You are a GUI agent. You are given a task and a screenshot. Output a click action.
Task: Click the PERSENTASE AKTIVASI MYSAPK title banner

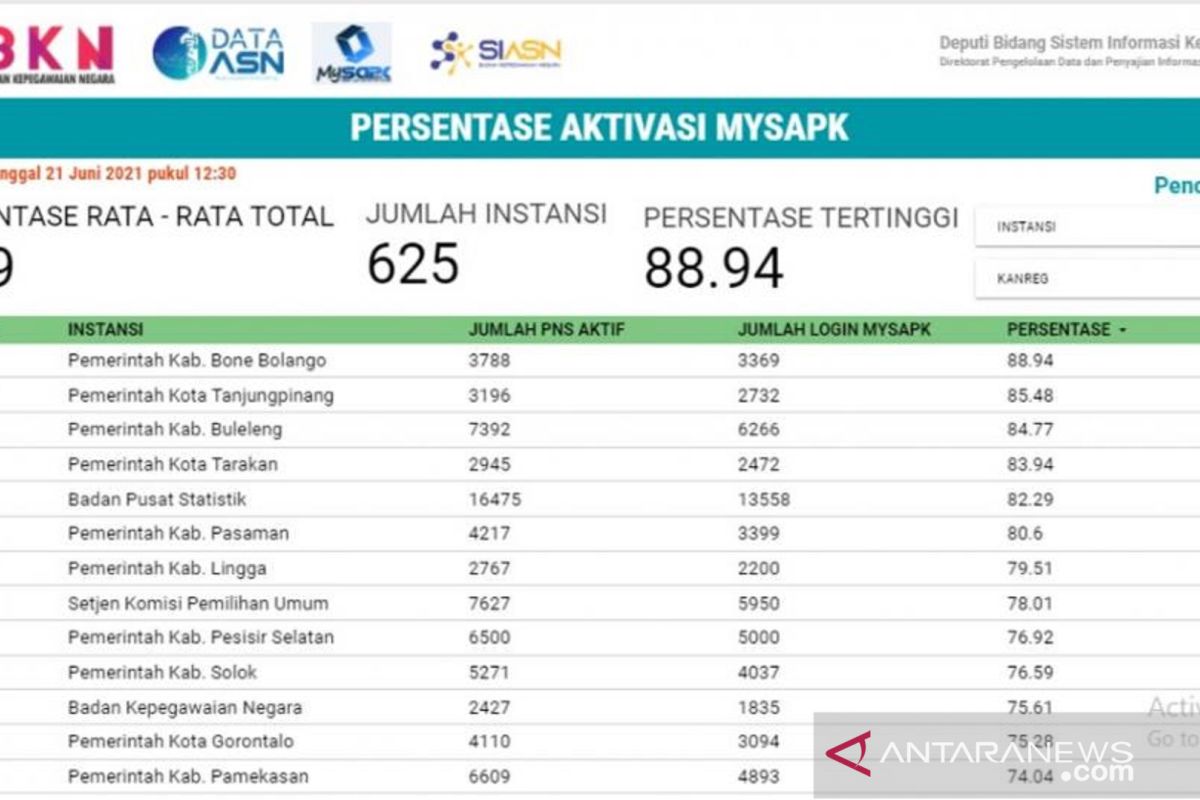click(x=600, y=127)
